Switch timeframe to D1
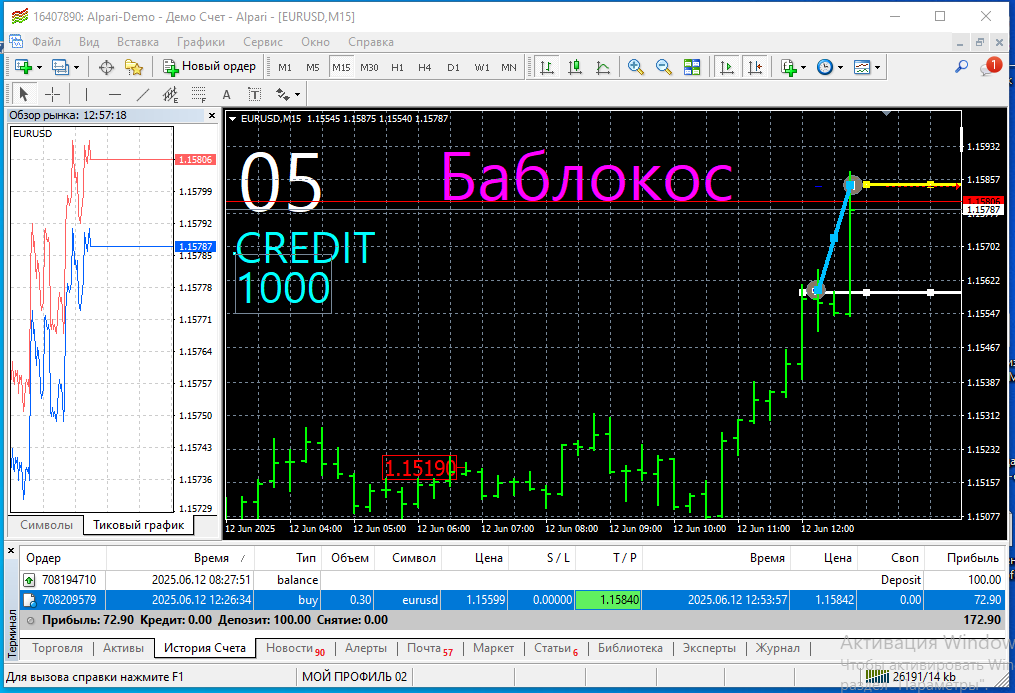Viewport: 1015px width, 693px height. click(453, 67)
